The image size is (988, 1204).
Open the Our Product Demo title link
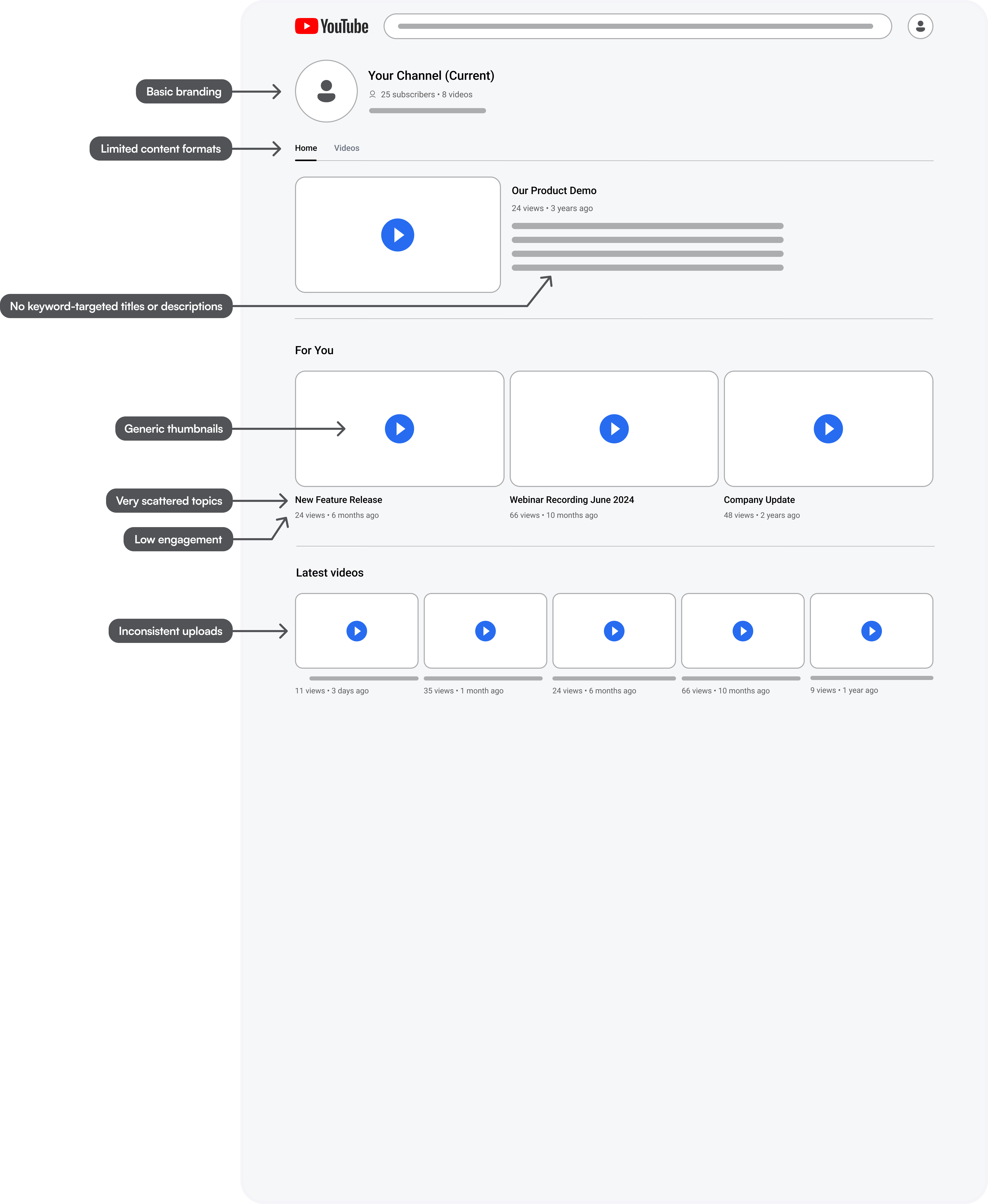click(554, 191)
